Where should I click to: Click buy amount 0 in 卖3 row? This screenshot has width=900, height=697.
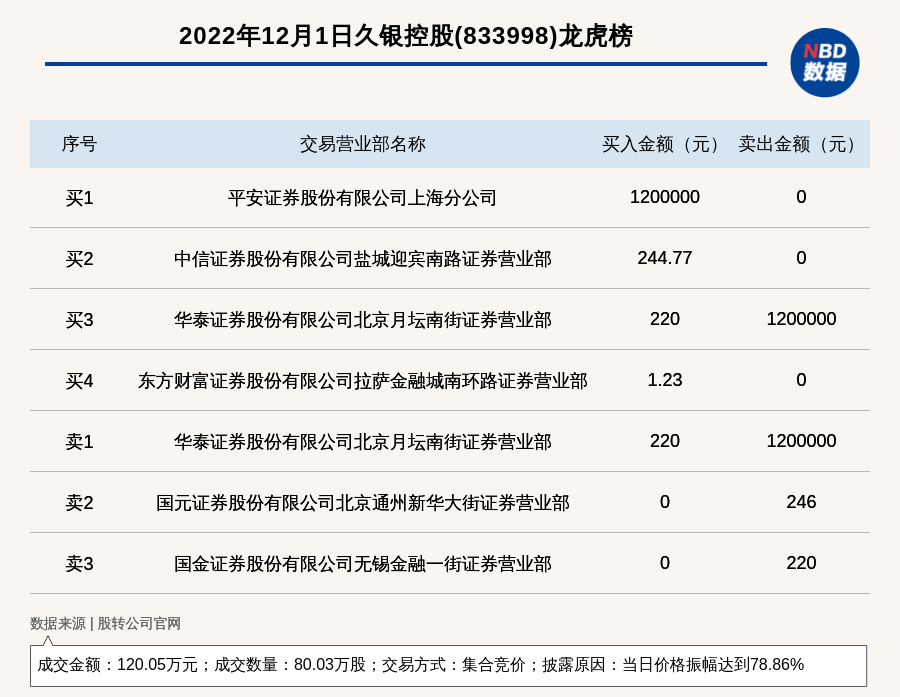click(x=665, y=562)
